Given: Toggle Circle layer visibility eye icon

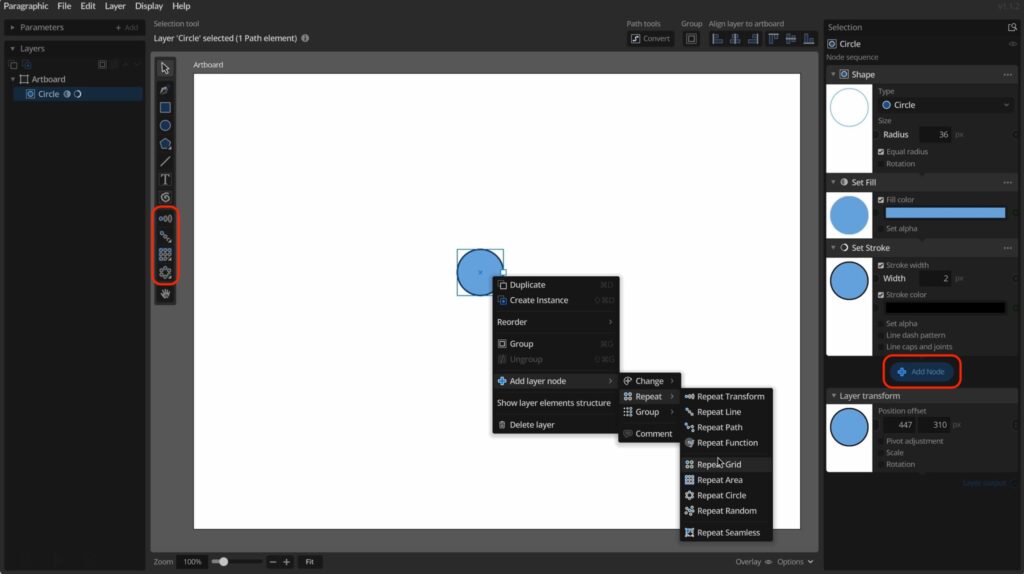Looking at the screenshot, I should 1013,44.
